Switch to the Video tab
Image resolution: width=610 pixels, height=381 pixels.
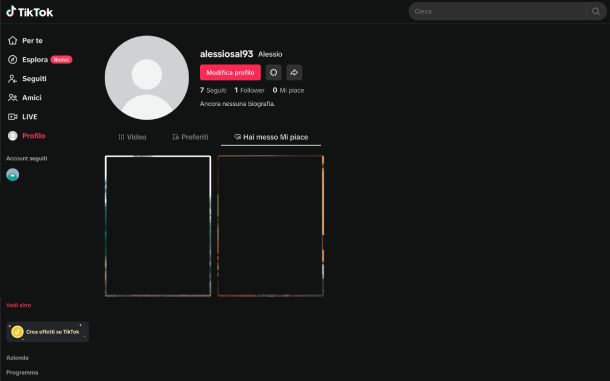[x=132, y=137]
